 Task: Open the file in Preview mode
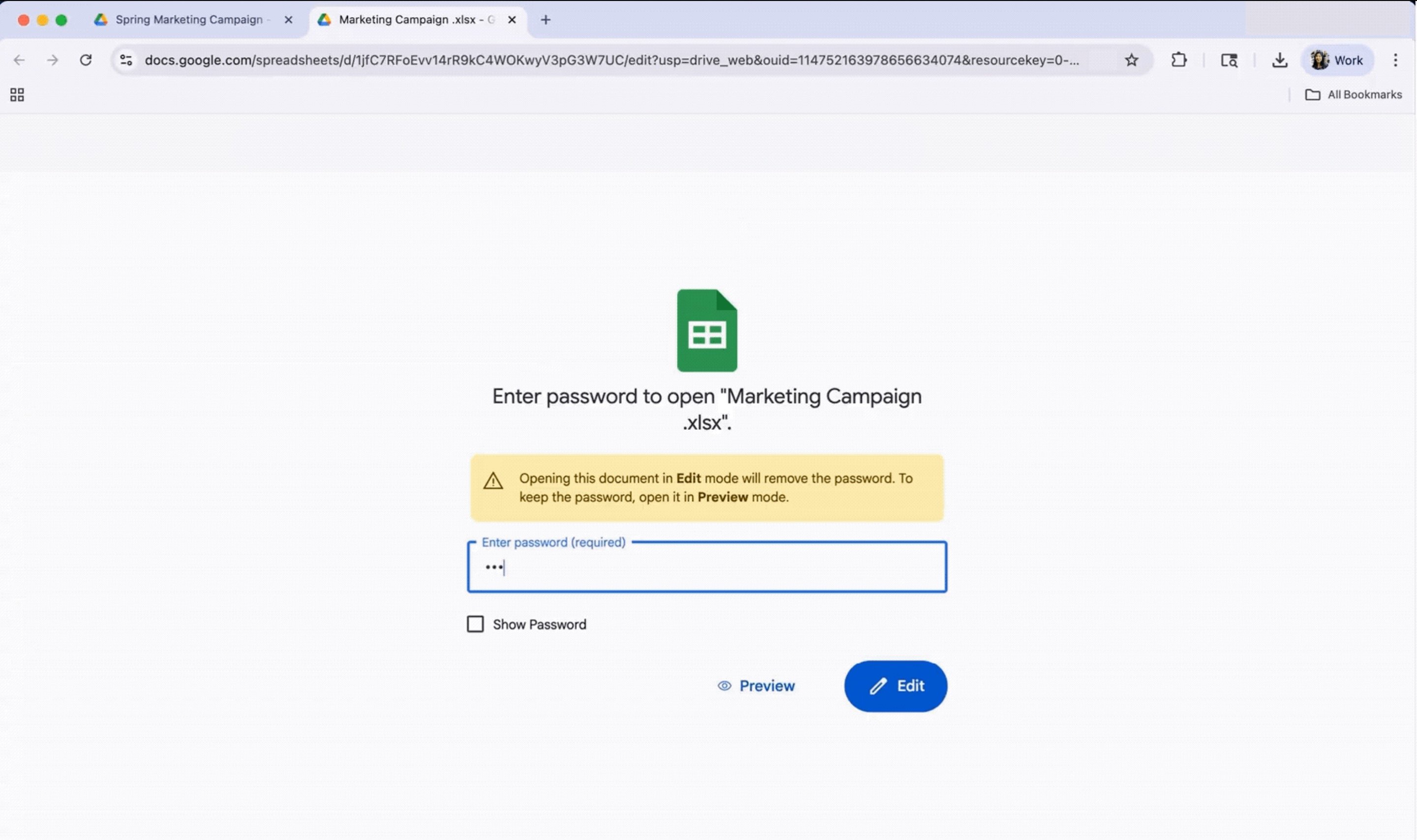coord(755,686)
